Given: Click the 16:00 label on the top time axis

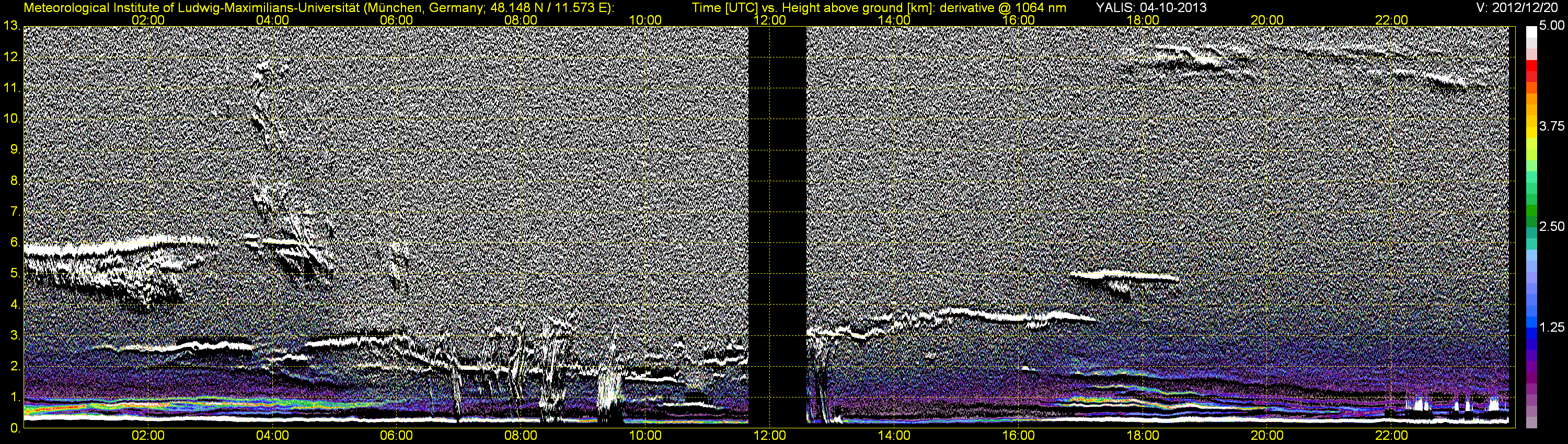Looking at the screenshot, I should 1018,20.
